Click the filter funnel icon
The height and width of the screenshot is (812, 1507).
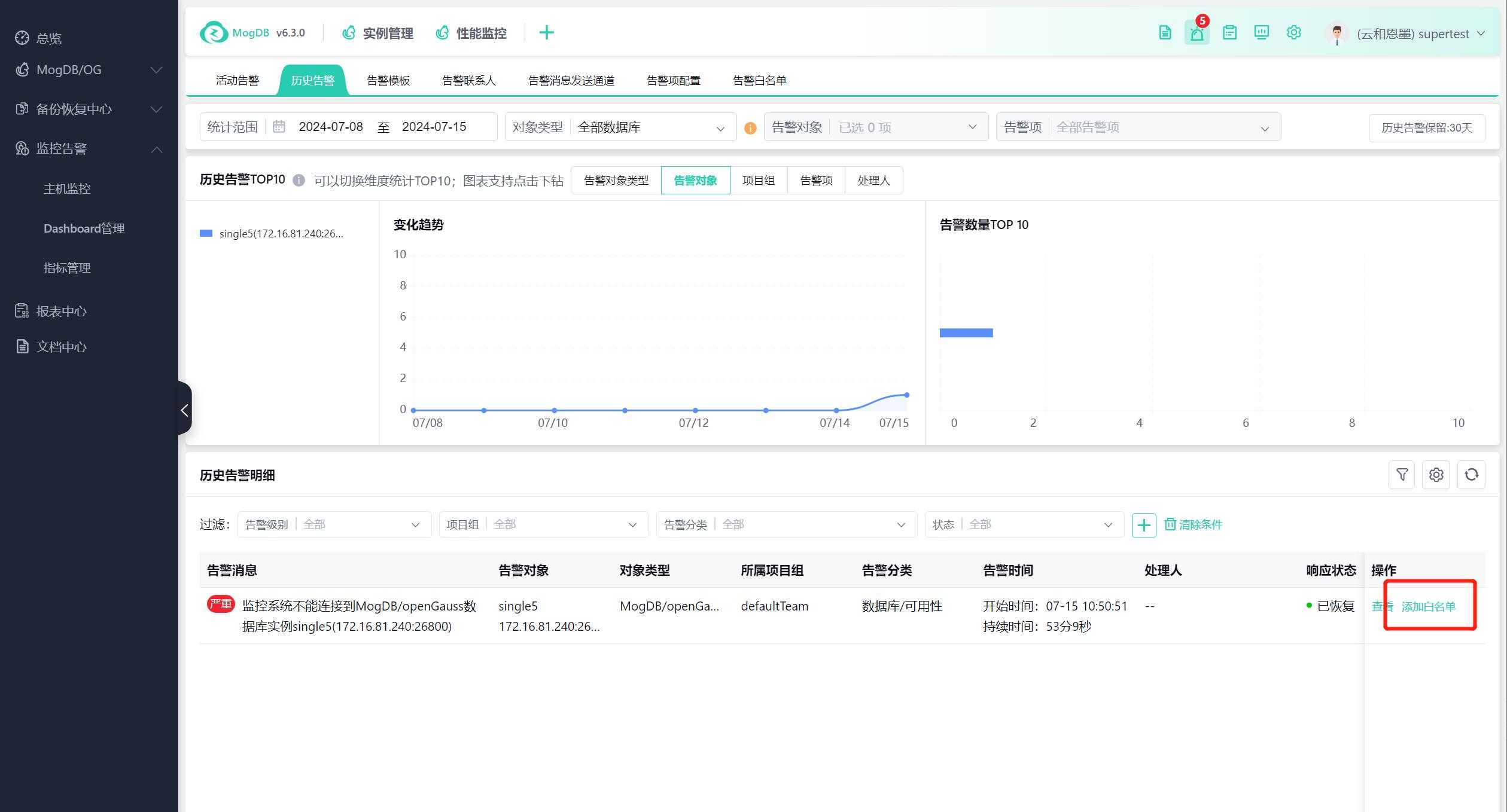[x=1401, y=475]
